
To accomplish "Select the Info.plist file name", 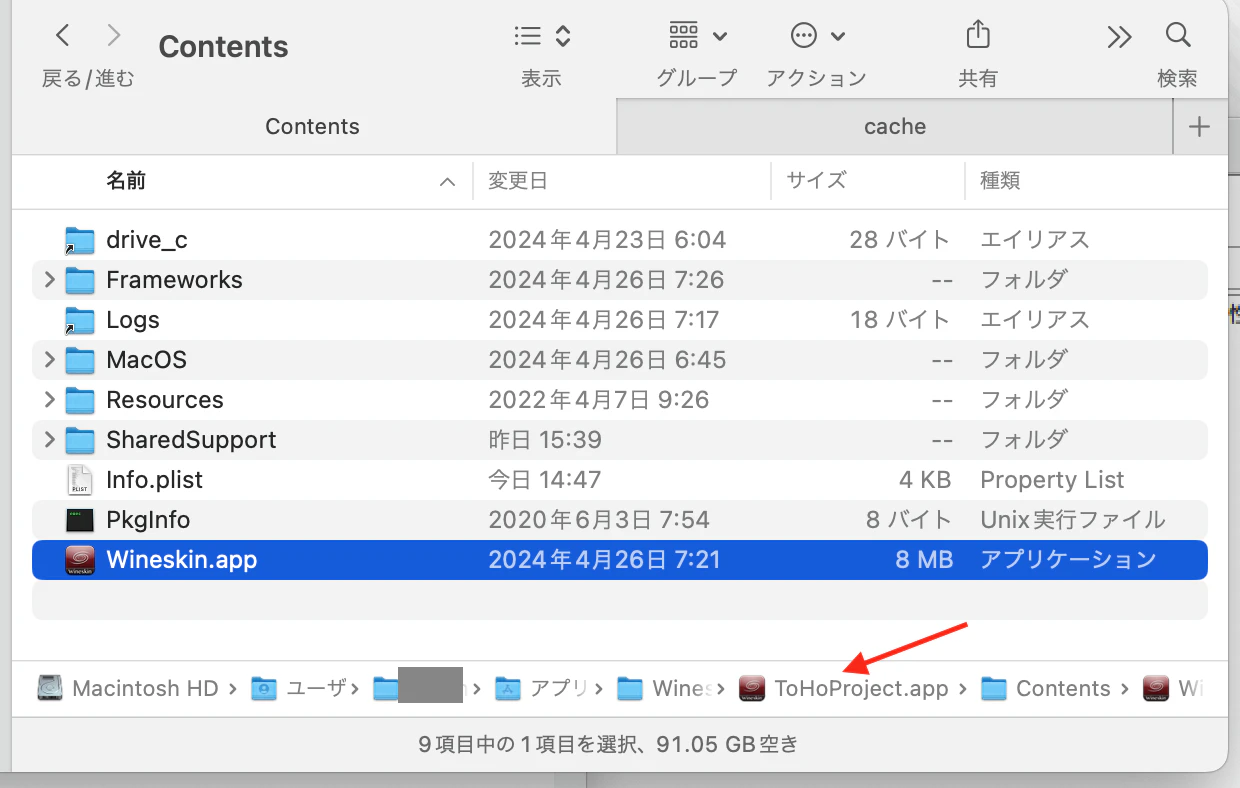I will click(154, 480).
